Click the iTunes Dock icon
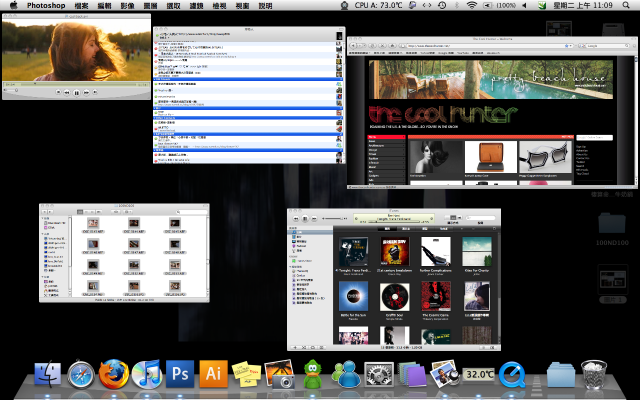The width and height of the screenshot is (640, 400). (146, 374)
